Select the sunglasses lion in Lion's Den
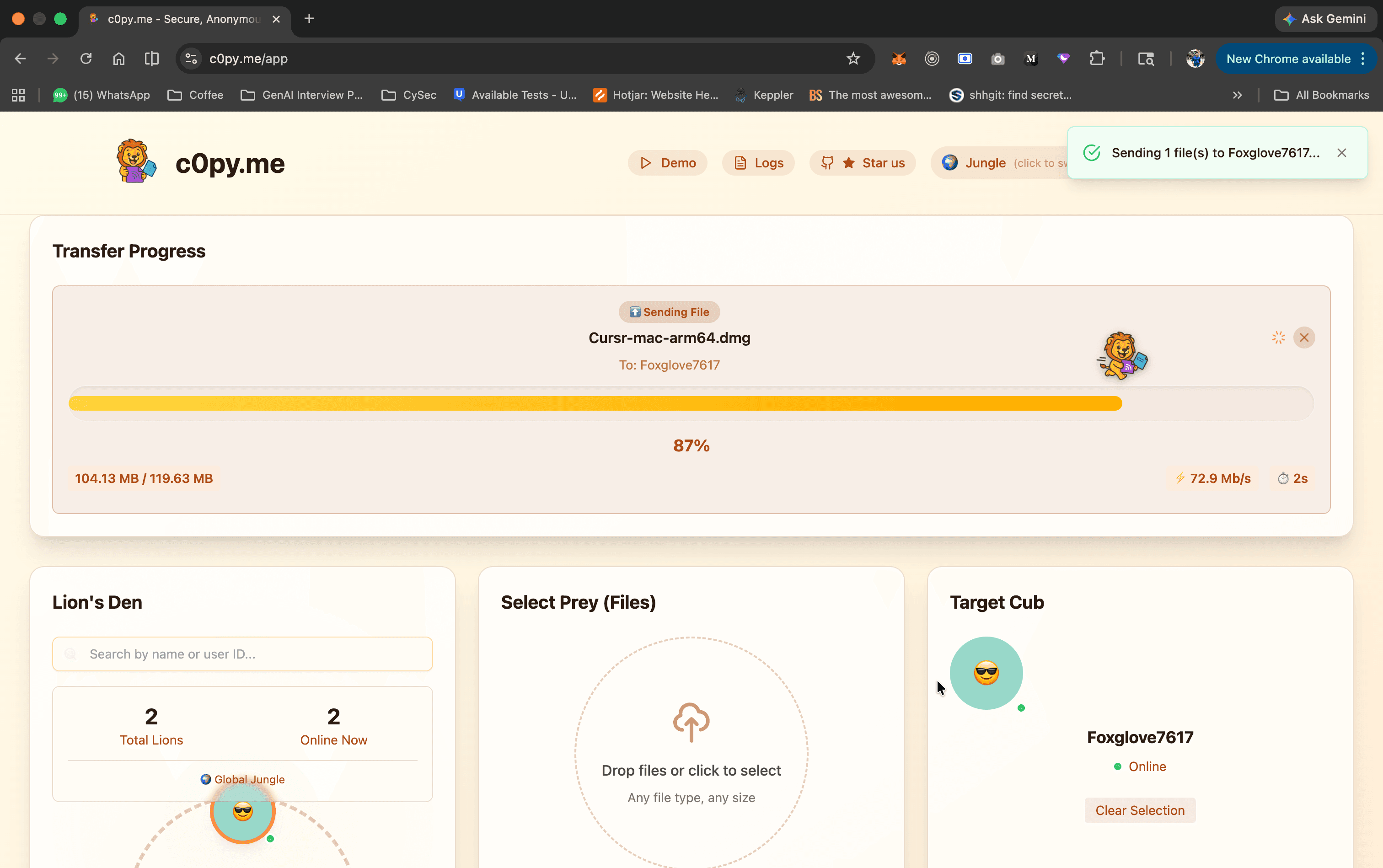The height and width of the screenshot is (868, 1383). coord(243,811)
